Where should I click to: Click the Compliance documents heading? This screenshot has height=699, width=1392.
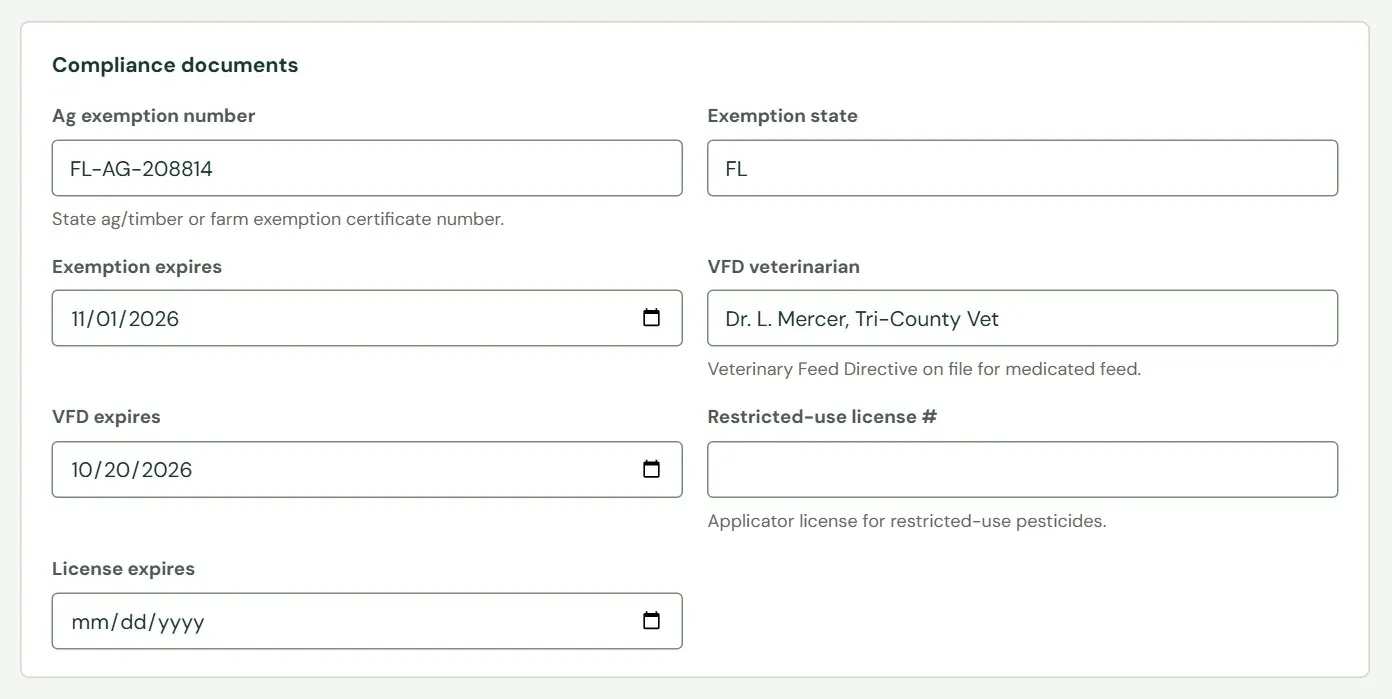175,65
